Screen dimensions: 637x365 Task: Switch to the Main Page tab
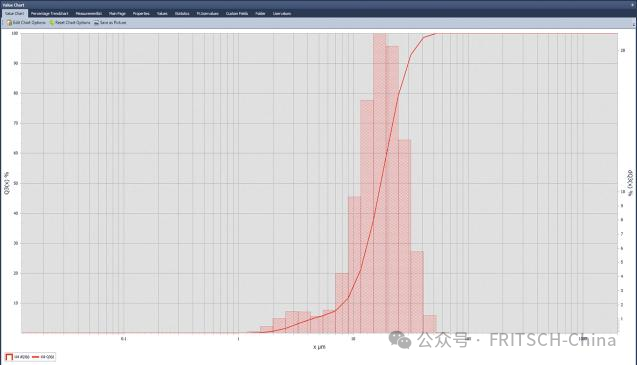[x=117, y=13]
